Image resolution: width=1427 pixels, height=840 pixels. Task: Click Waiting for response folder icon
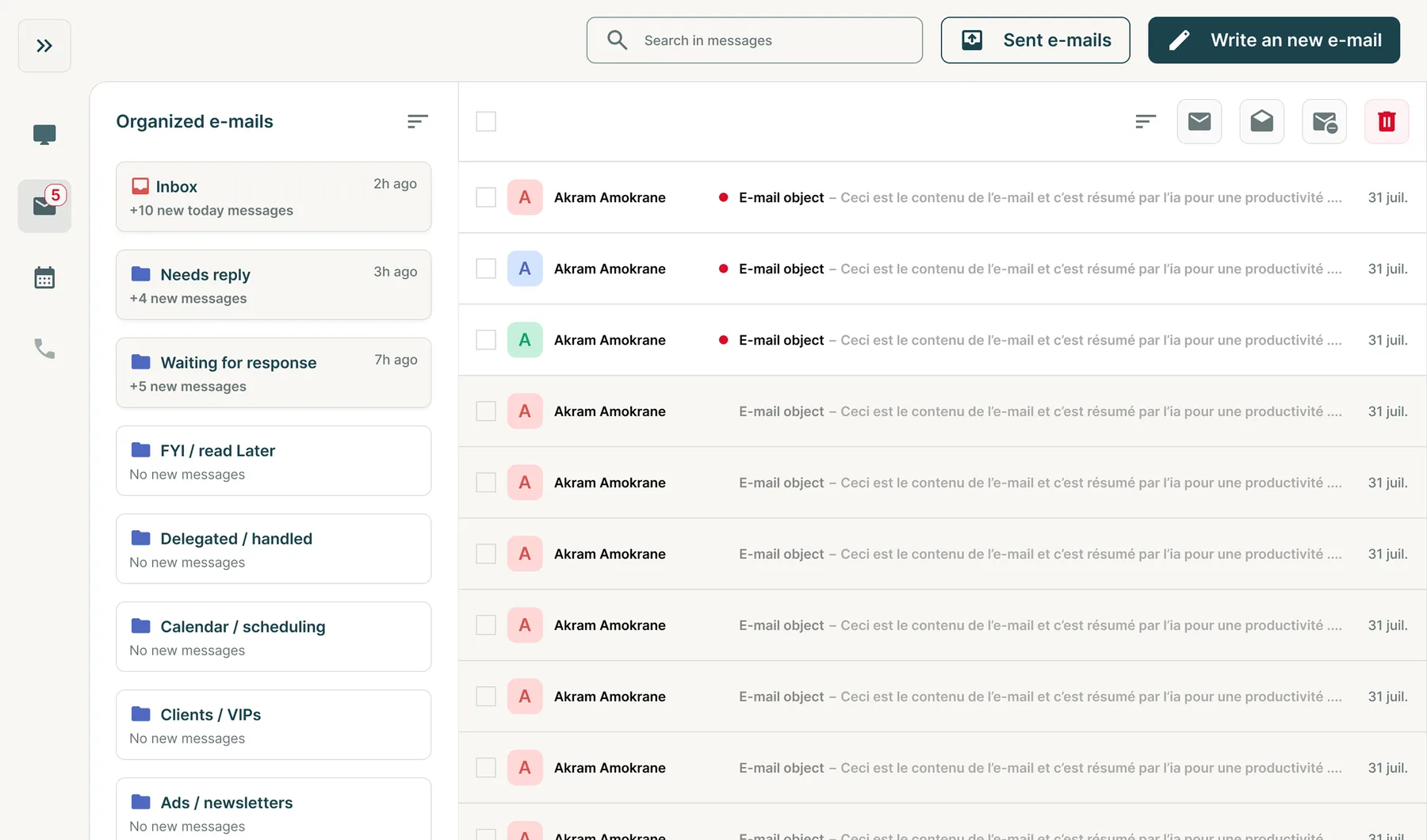(141, 362)
